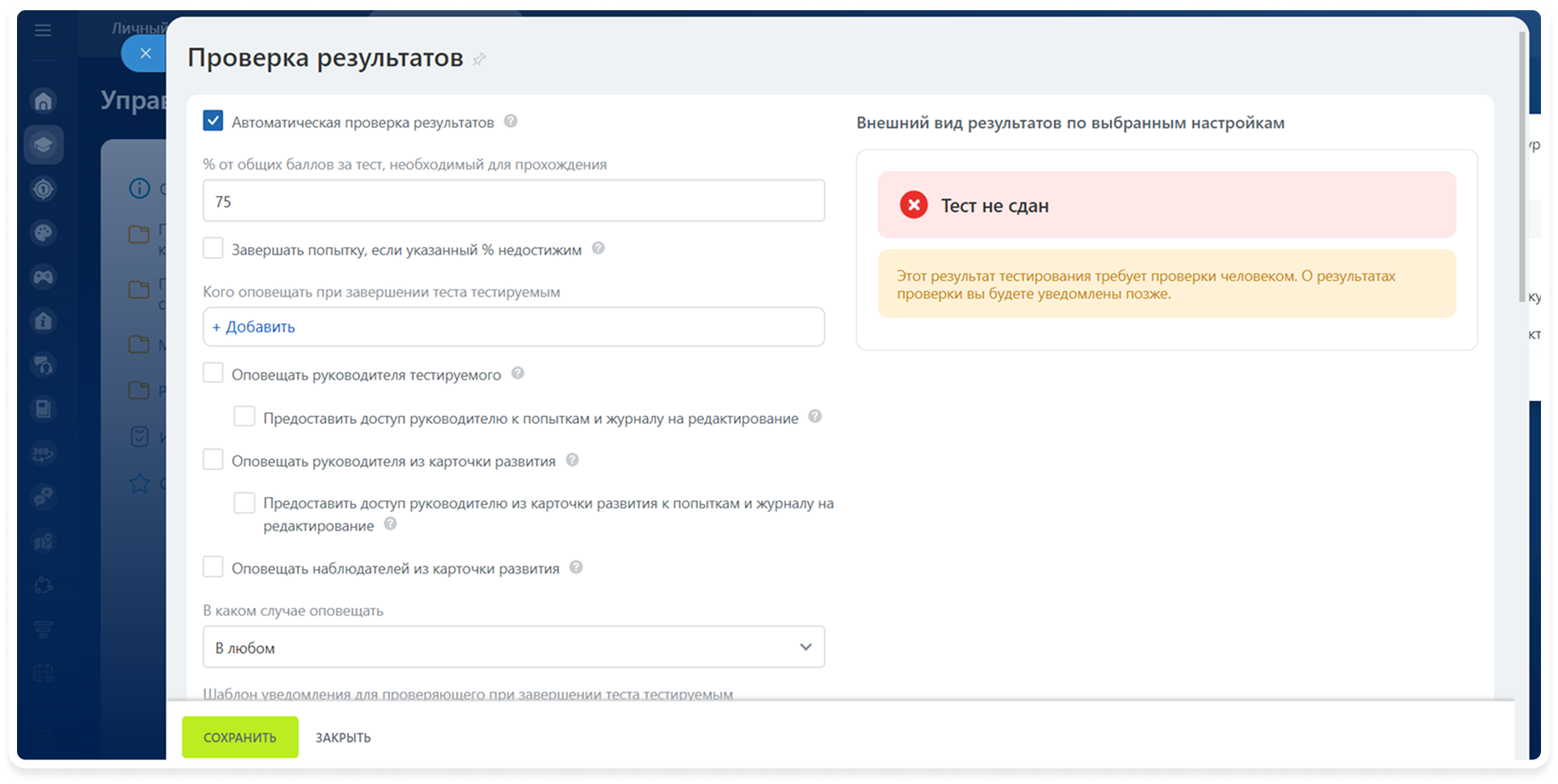The height and width of the screenshot is (784, 1558).
Task: Show help for Оповещать руководителя из карточки развития
Action: [572, 460]
